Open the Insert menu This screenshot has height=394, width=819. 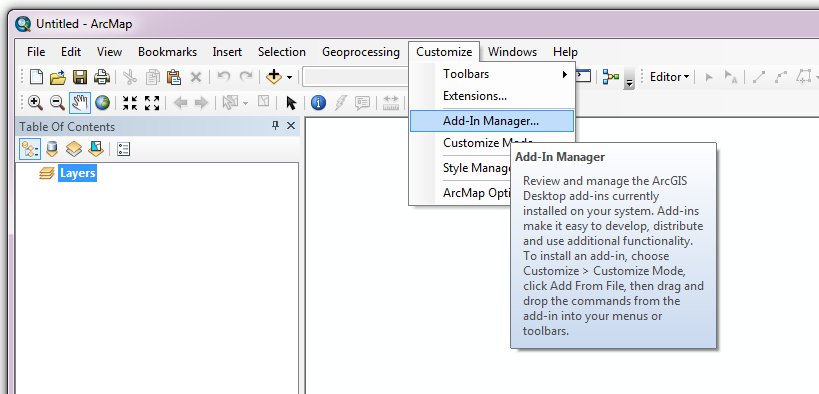pyautogui.click(x=227, y=52)
